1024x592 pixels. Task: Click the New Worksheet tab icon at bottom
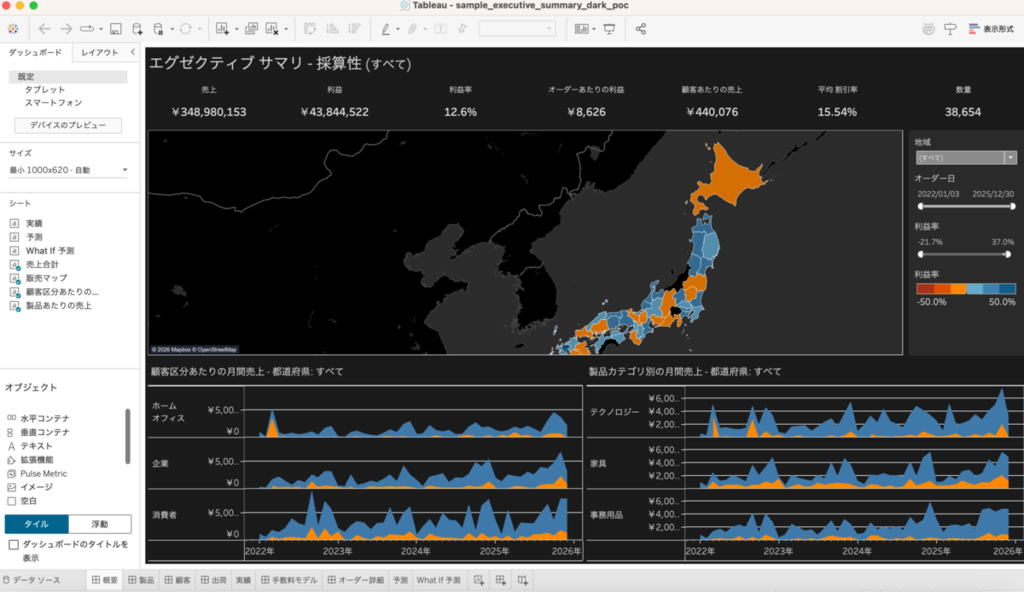[479, 580]
